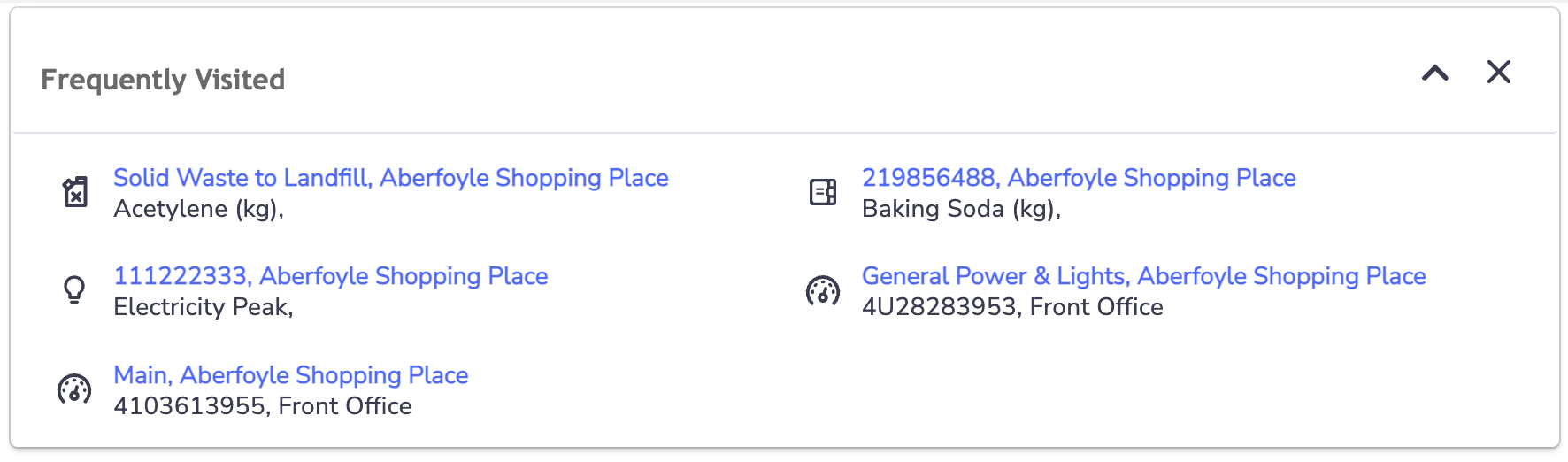
Task: Click the gauge icon beside Main, Aberfoyle Shopping Place
Action: click(74, 389)
